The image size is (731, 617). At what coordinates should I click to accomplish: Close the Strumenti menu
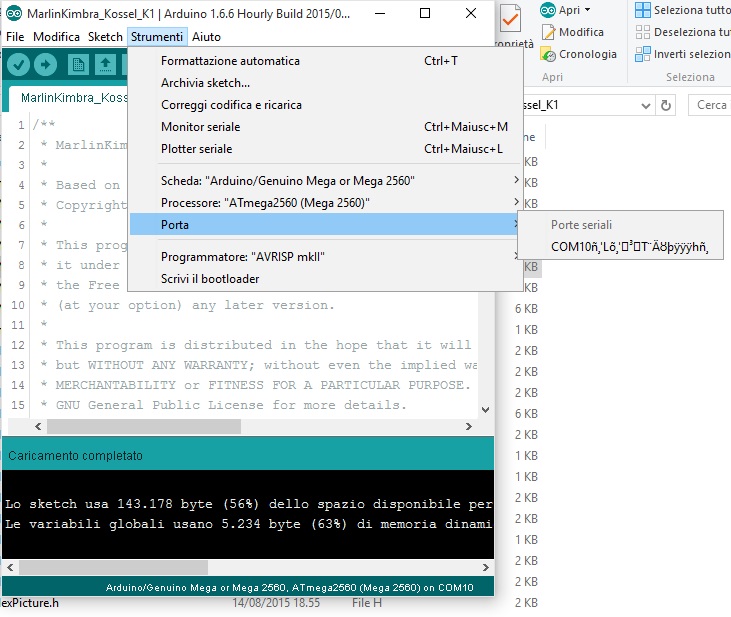(x=157, y=37)
